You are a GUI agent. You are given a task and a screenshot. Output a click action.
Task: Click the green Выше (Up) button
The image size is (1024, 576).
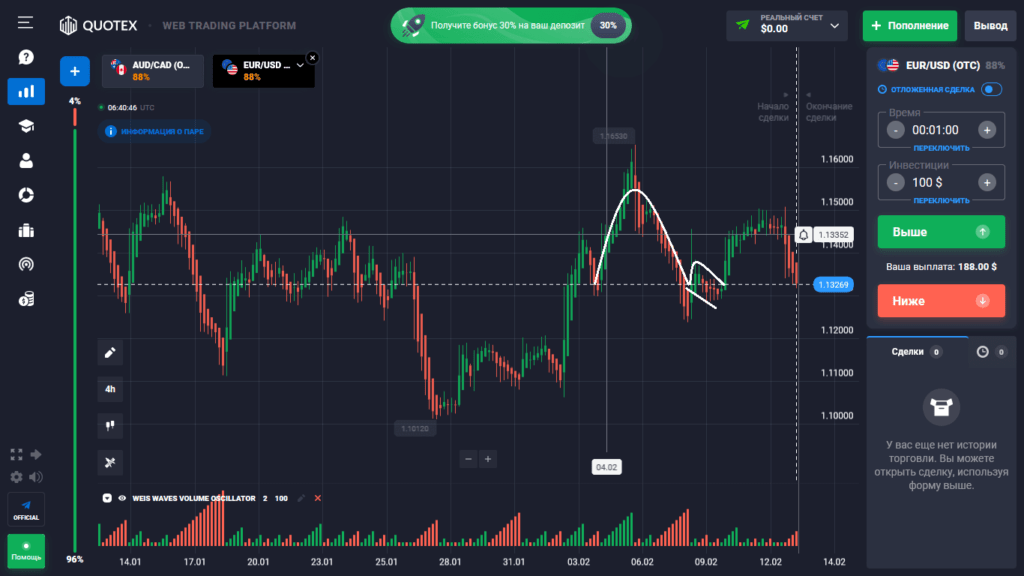coord(940,232)
